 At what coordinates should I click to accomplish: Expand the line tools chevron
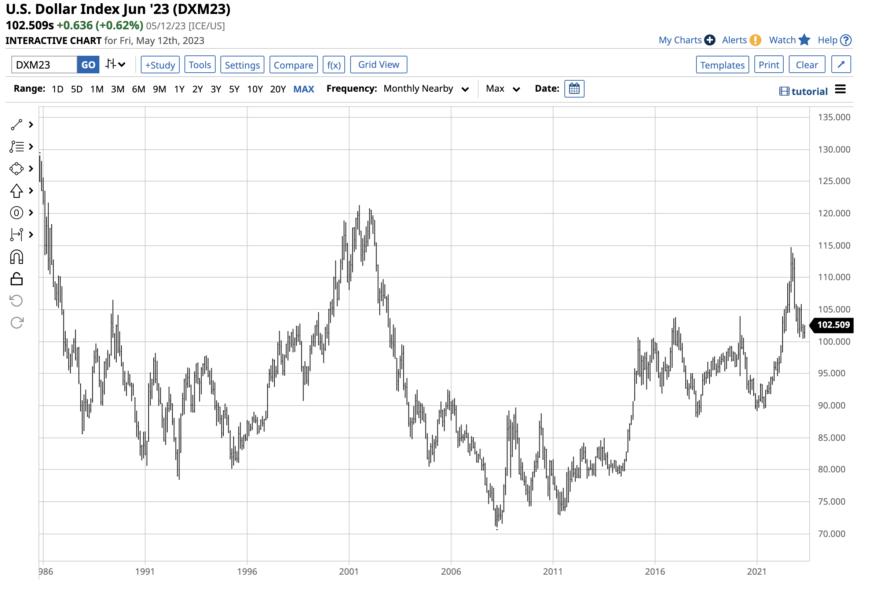pos(31,125)
